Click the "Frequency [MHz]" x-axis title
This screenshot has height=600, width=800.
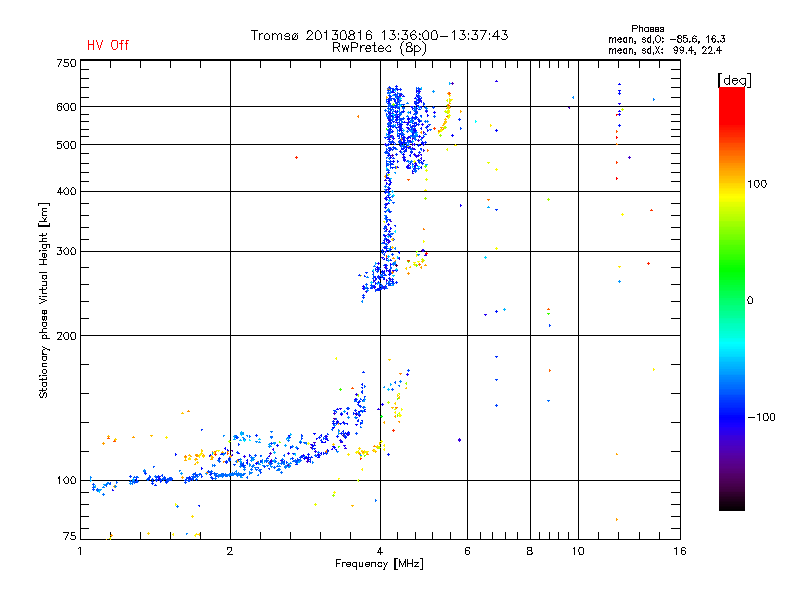pos(379,564)
